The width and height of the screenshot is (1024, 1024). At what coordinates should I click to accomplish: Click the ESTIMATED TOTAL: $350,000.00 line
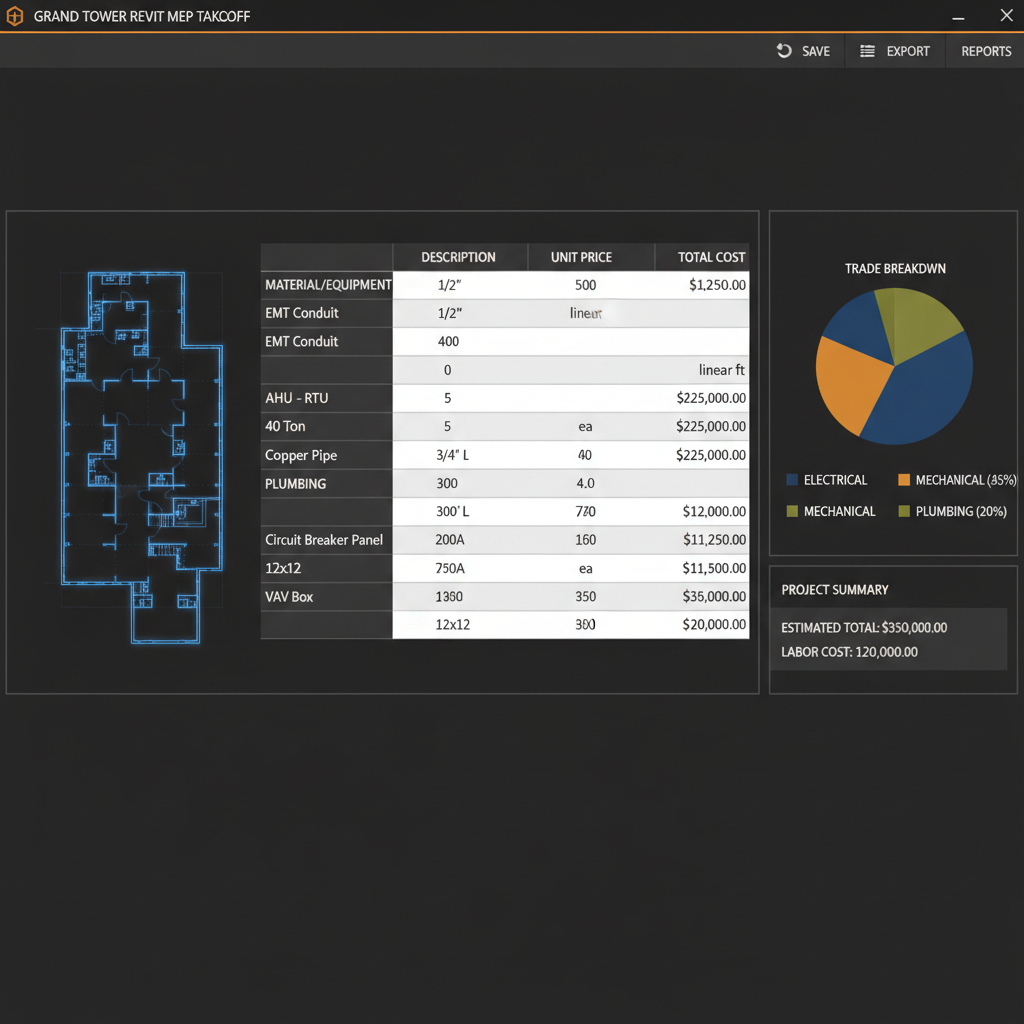tap(863, 628)
